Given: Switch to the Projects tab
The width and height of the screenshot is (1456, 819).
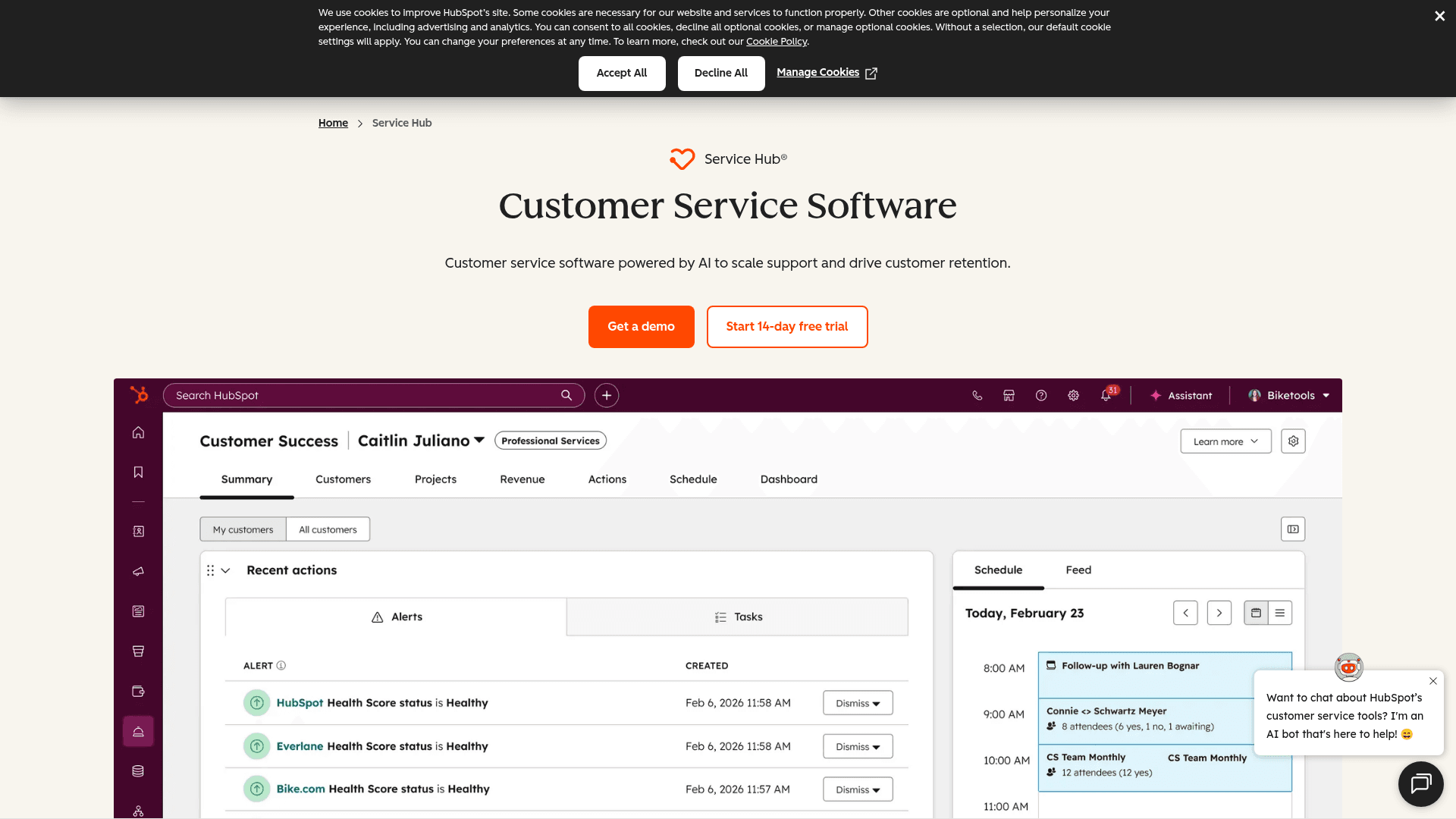Looking at the screenshot, I should [435, 479].
